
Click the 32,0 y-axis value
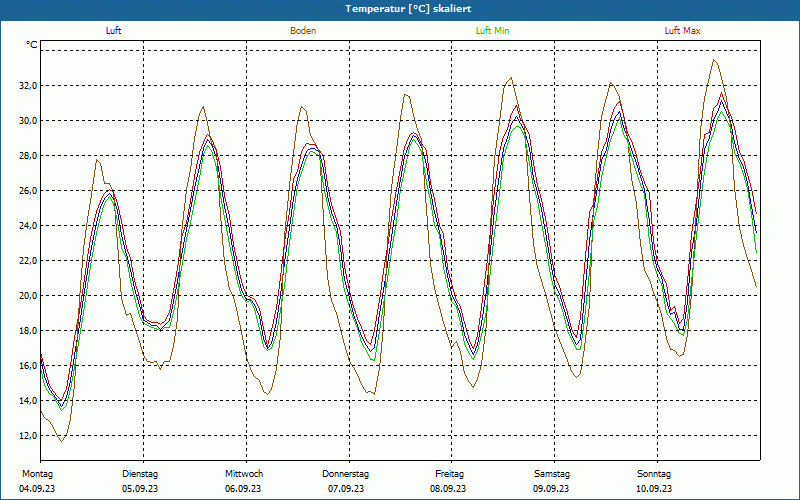(x=29, y=86)
